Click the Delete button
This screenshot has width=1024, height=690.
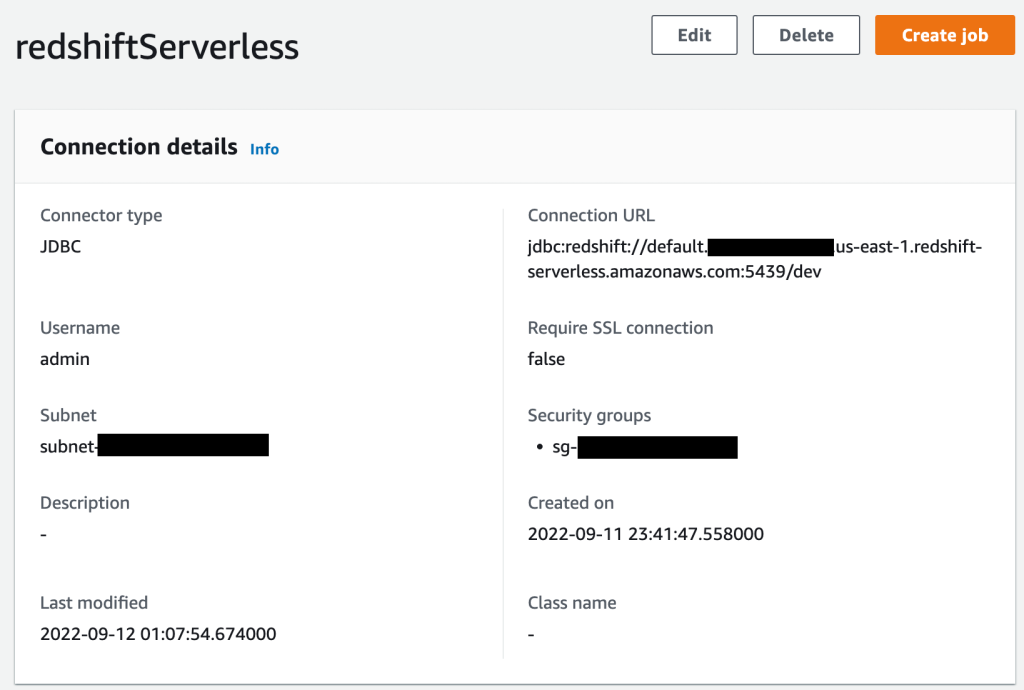point(806,34)
